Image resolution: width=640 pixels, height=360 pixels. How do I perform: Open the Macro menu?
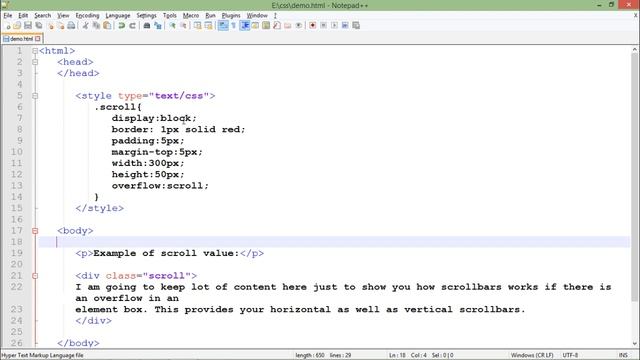point(191,16)
